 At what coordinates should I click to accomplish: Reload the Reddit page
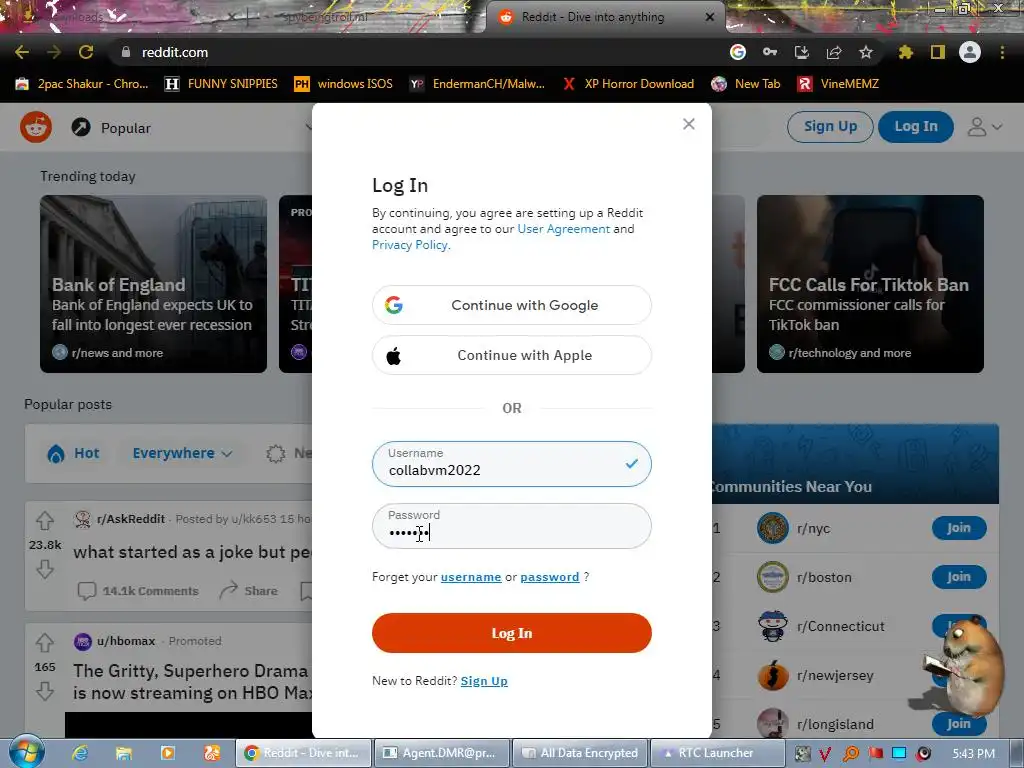click(x=86, y=52)
